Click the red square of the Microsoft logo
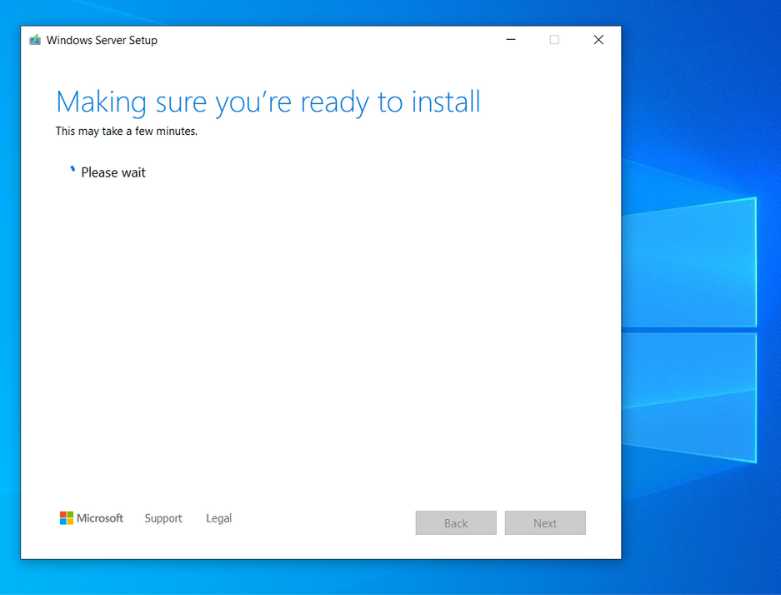This screenshot has width=781, height=595. click(x=63, y=515)
